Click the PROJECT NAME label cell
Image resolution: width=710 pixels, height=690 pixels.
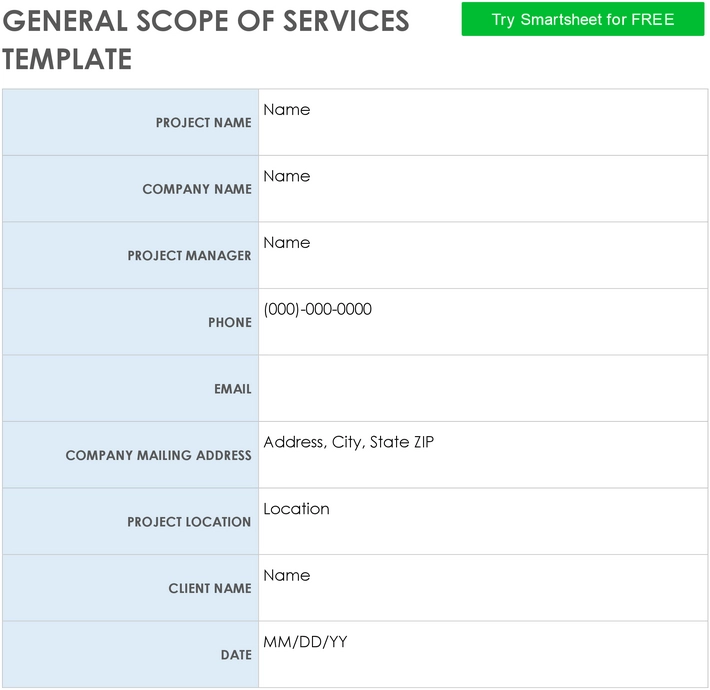click(x=131, y=122)
